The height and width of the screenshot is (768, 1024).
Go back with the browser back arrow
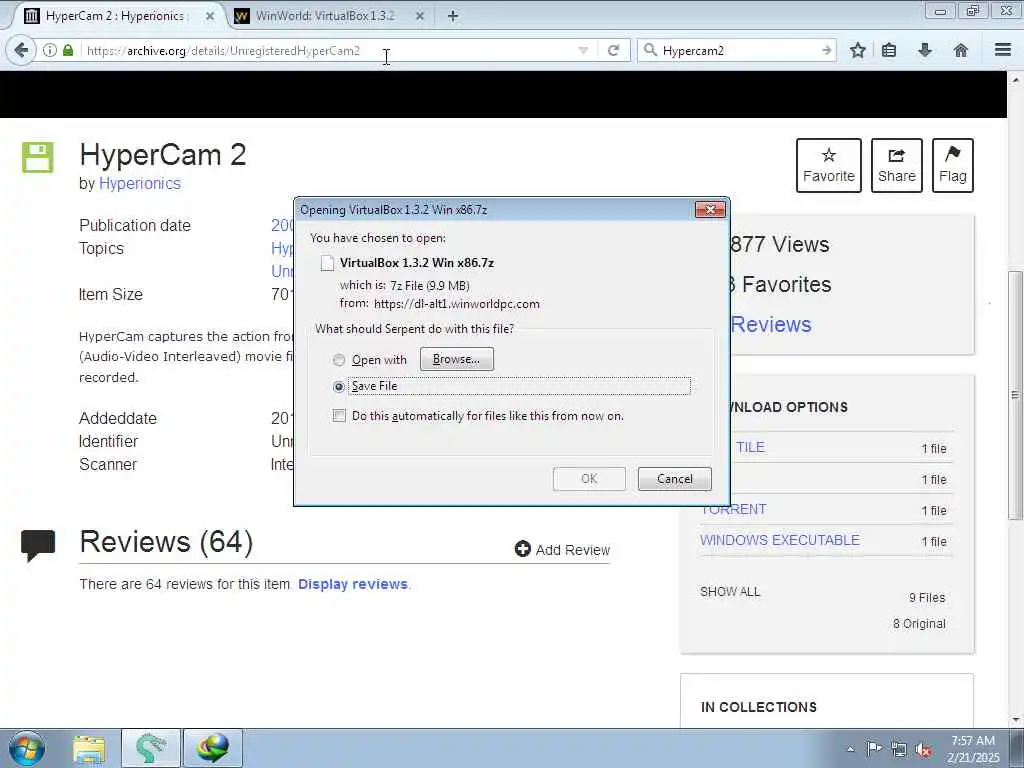coord(21,50)
